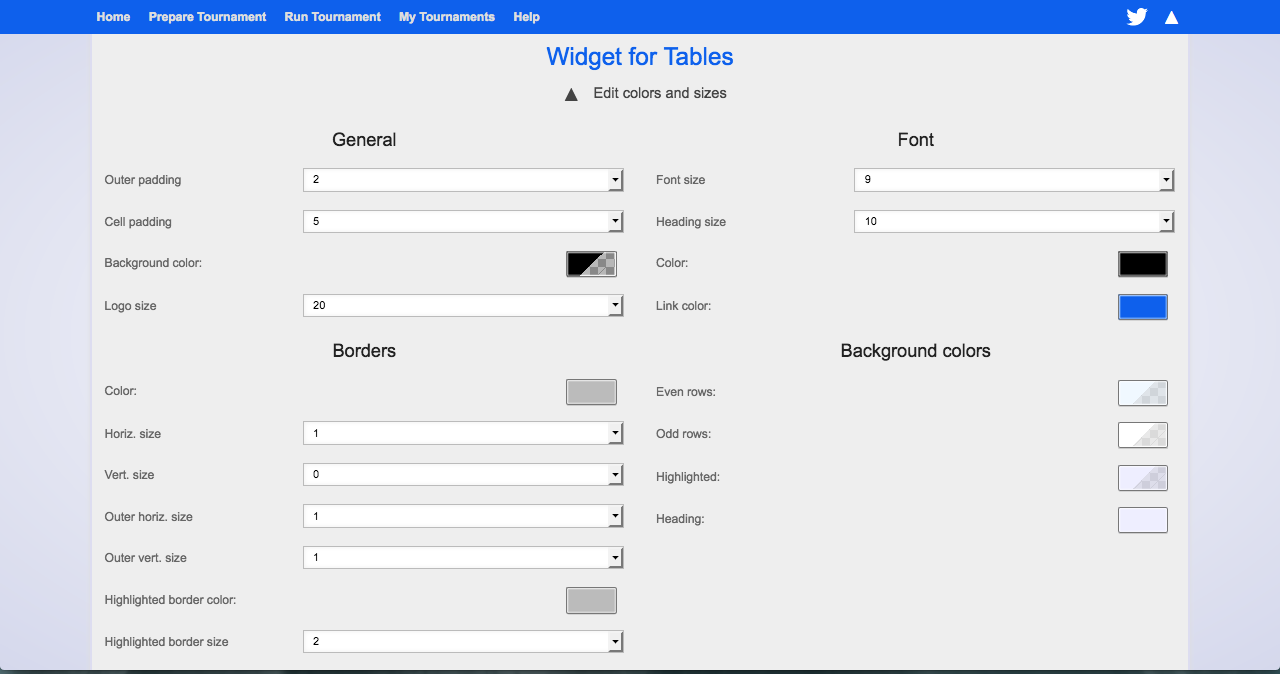The width and height of the screenshot is (1280, 674).
Task: Open the Prepare Tournament menu
Action: pyautogui.click(x=207, y=17)
